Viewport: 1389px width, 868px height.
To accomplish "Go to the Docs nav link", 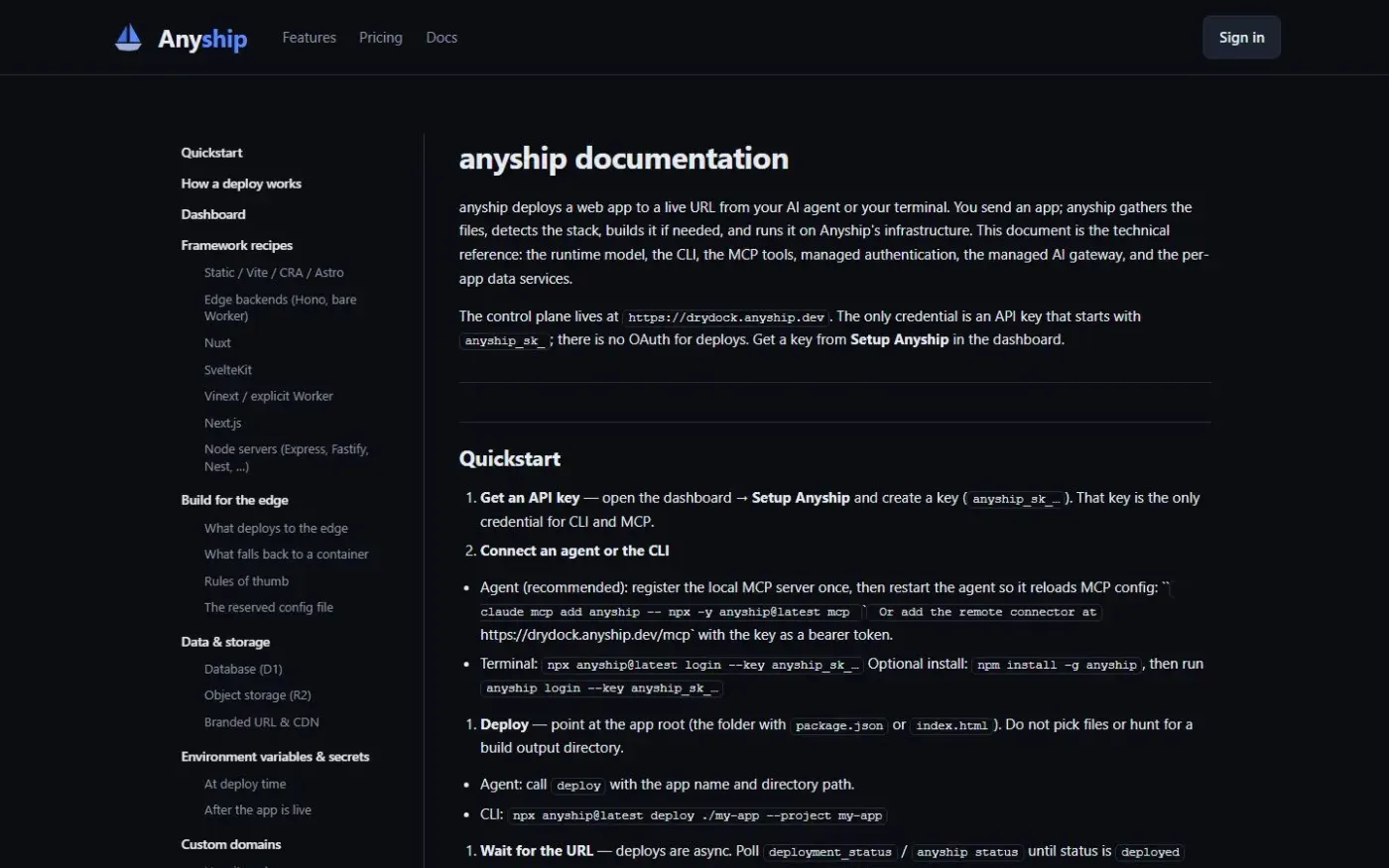I will pyautogui.click(x=442, y=38).
